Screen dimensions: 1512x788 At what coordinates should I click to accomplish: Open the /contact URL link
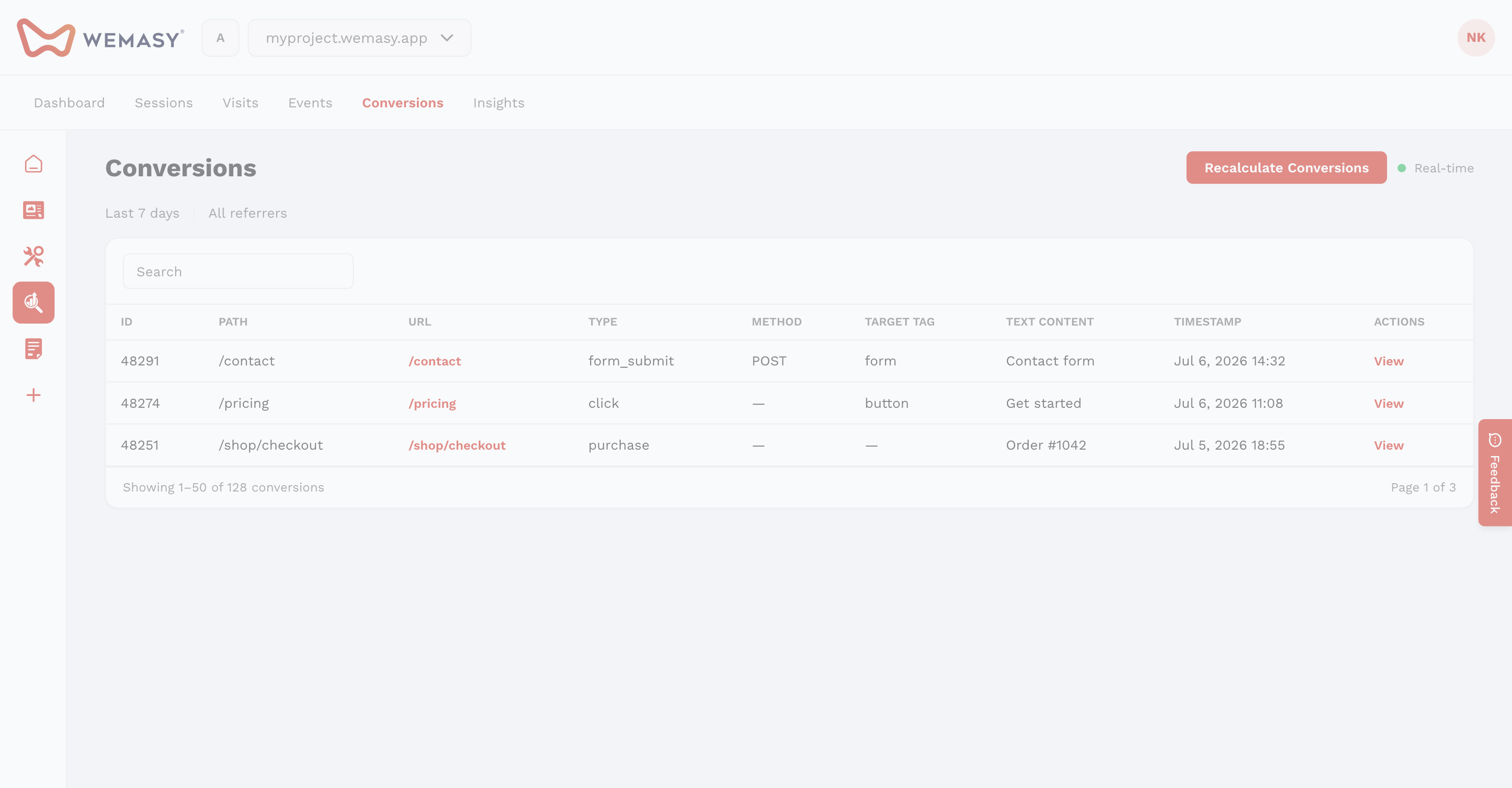pyautogui.click(x=434, y=361)
